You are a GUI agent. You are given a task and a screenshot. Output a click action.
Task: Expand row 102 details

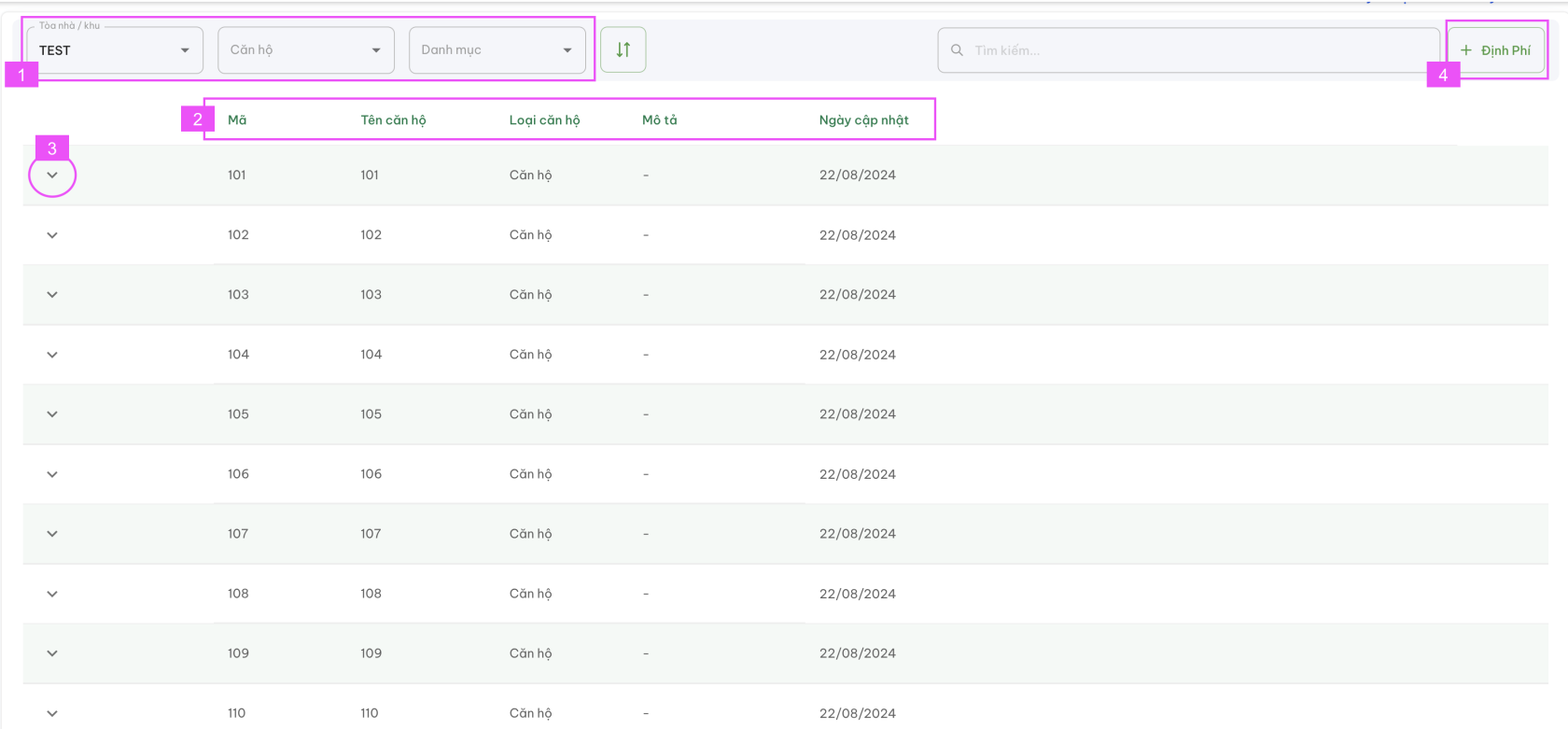pyautogui.click(x=52, y=235)
